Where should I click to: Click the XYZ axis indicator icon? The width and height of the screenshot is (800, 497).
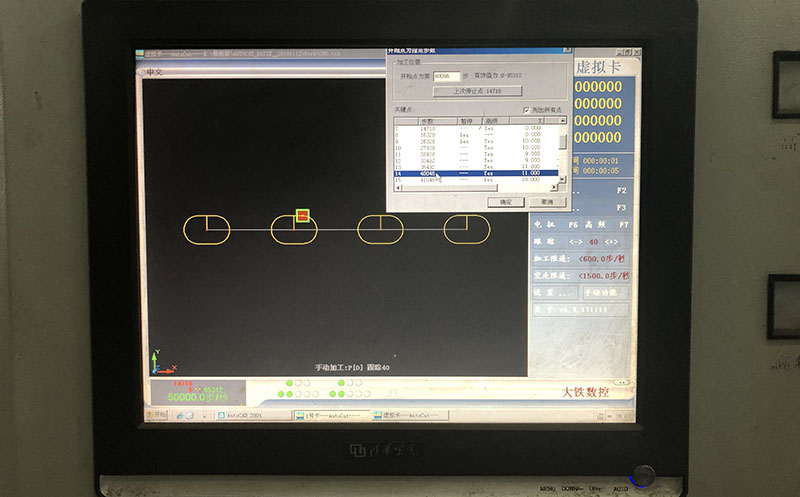pyautogui.click(x=157, y=360)
